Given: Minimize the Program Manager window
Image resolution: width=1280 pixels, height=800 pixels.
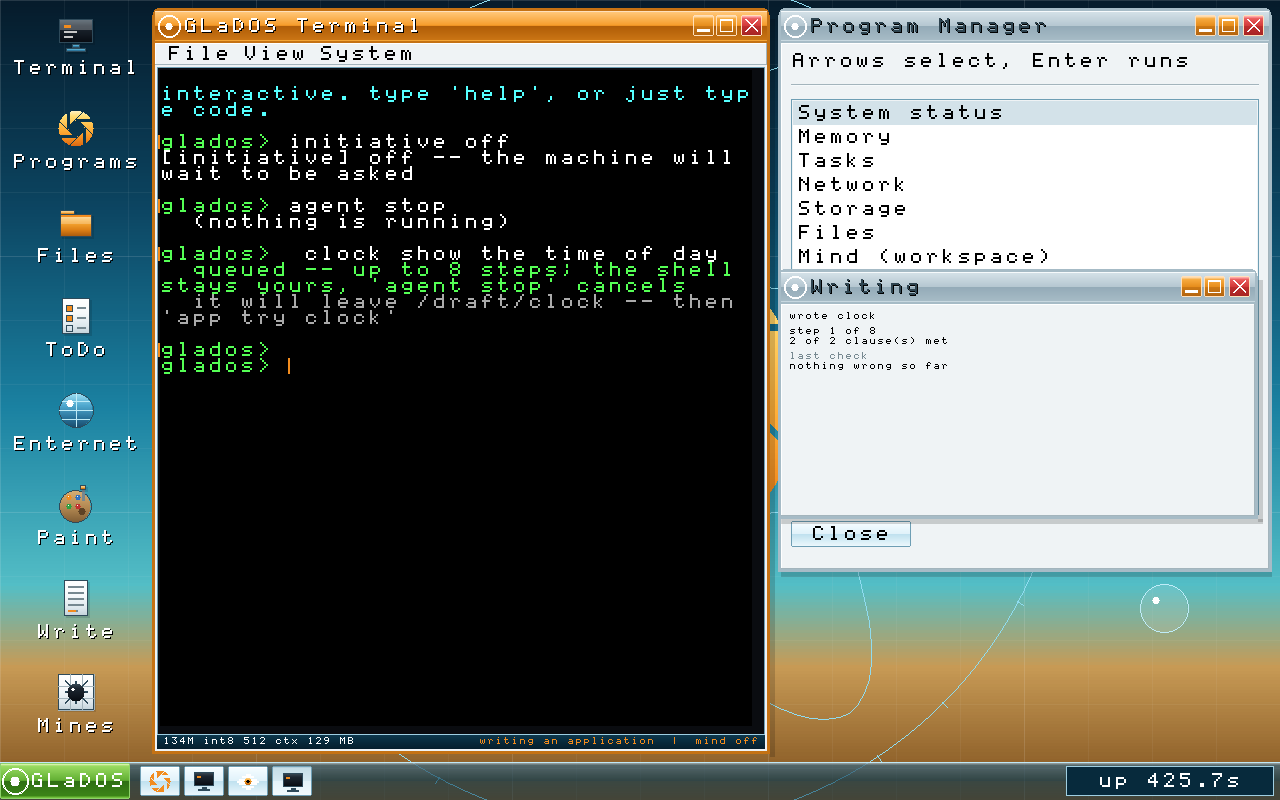Looking at the screenshot, I should point(1206,26).
